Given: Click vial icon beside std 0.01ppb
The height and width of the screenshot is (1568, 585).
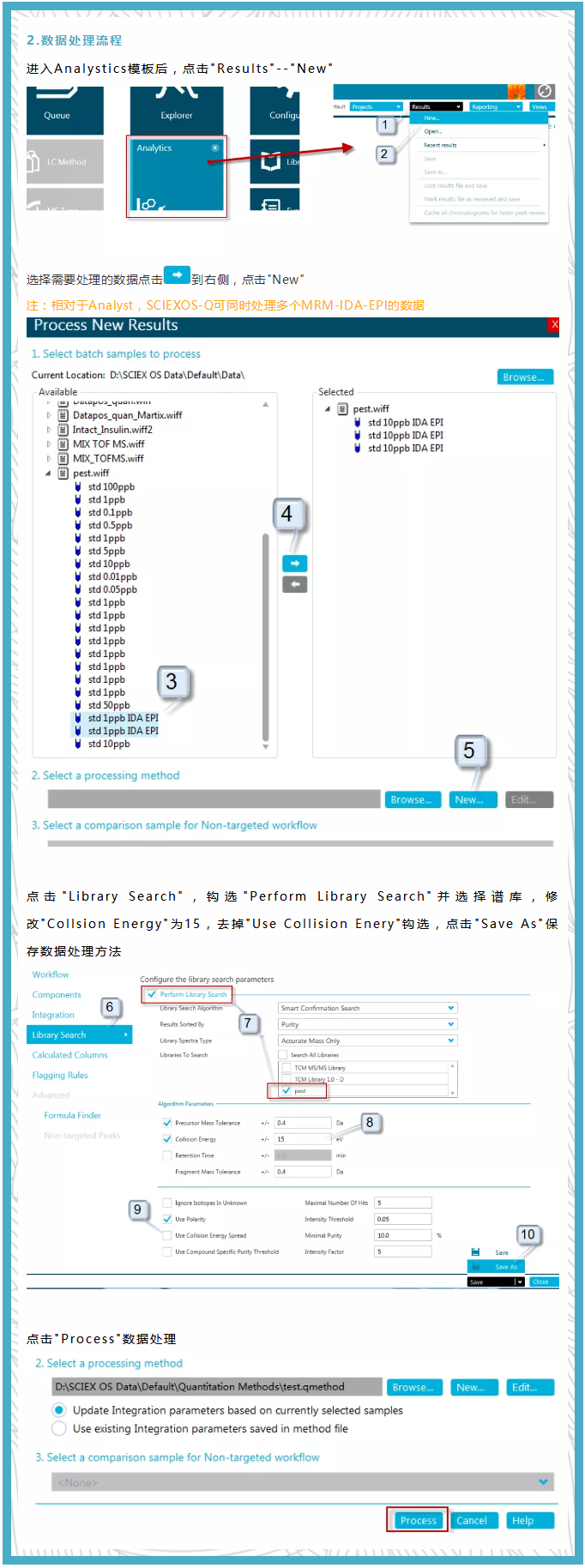Looking at the screenshot, I should 78,576.
